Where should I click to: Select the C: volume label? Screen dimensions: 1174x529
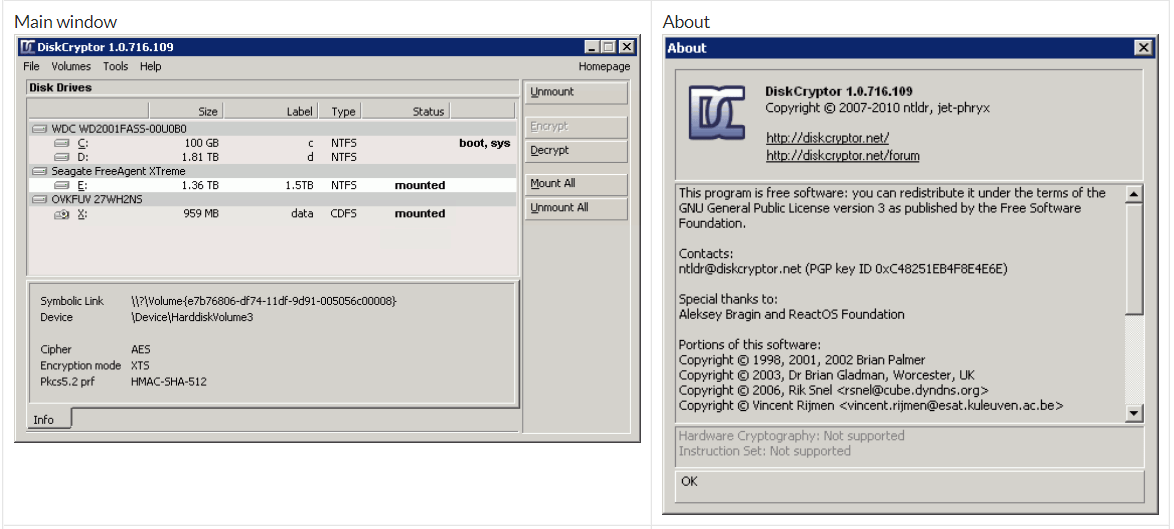click(x=82, y=143)
